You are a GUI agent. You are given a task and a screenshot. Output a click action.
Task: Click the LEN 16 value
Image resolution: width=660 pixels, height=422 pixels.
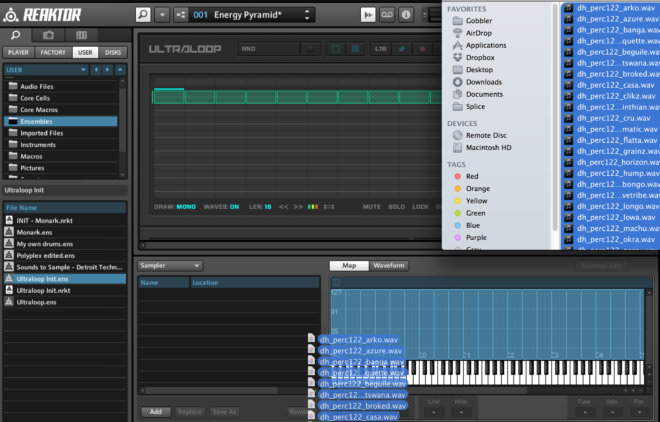tap(268, 207)
